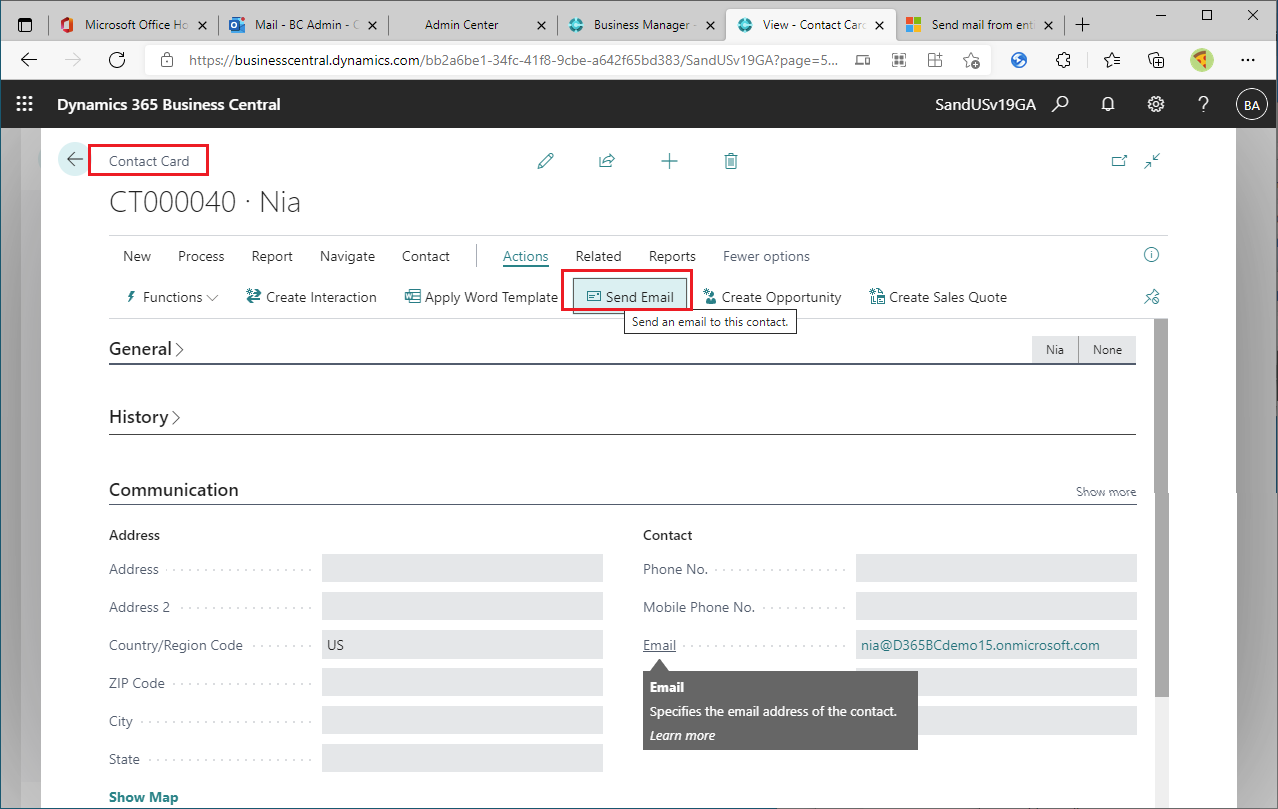Pin the action bar using the pin icon
Viewport: 1278px width, 809px height.
(x=1151, y=296)
